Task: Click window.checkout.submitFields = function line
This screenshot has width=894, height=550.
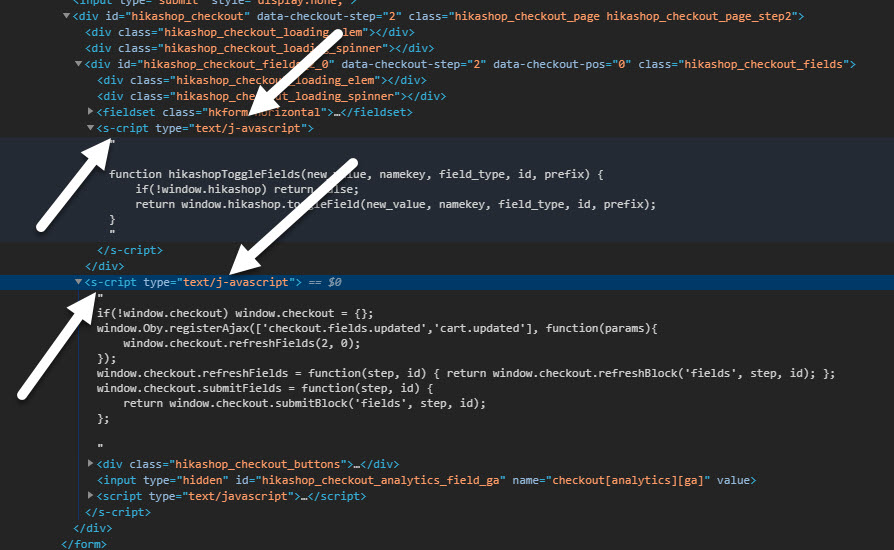Action: point(265,388)
